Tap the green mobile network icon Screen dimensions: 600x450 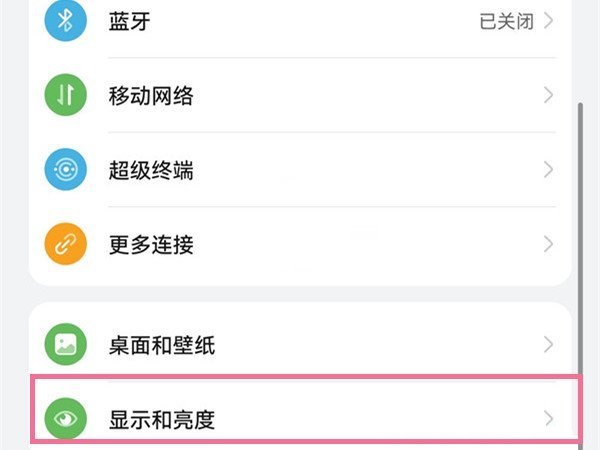coord(67,96)
